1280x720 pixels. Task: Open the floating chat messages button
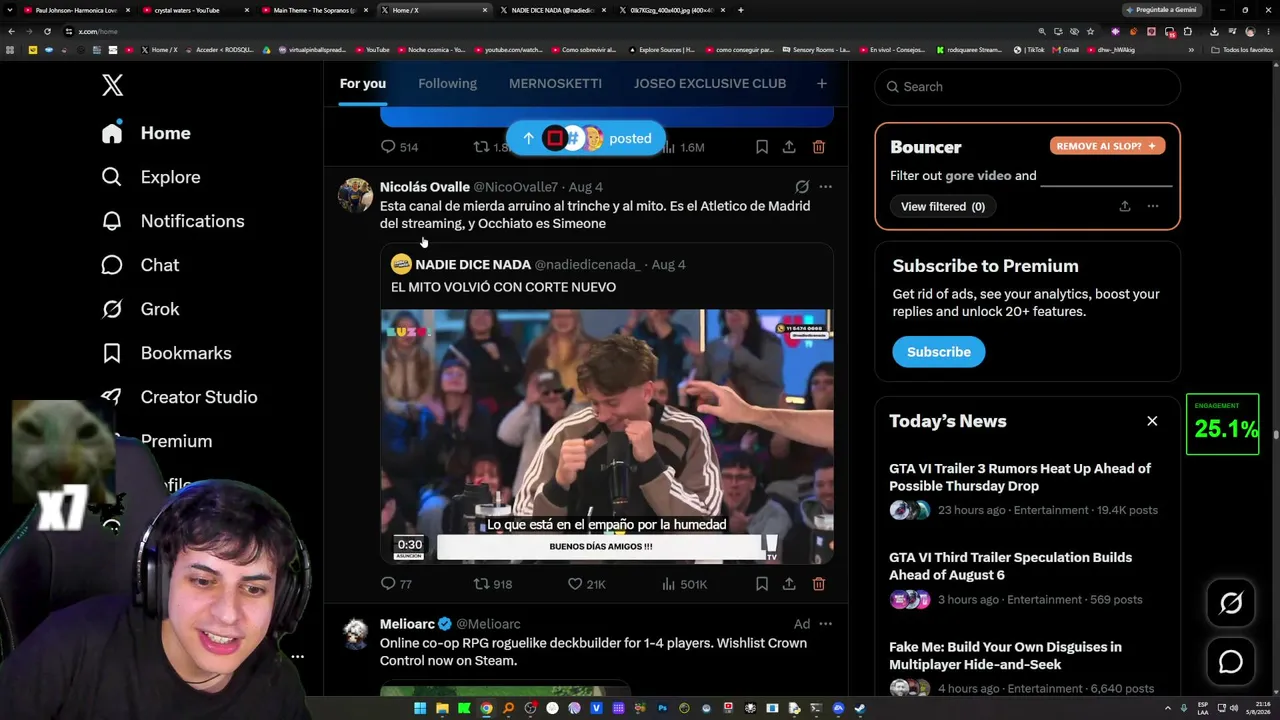[x=1231, y=662]
